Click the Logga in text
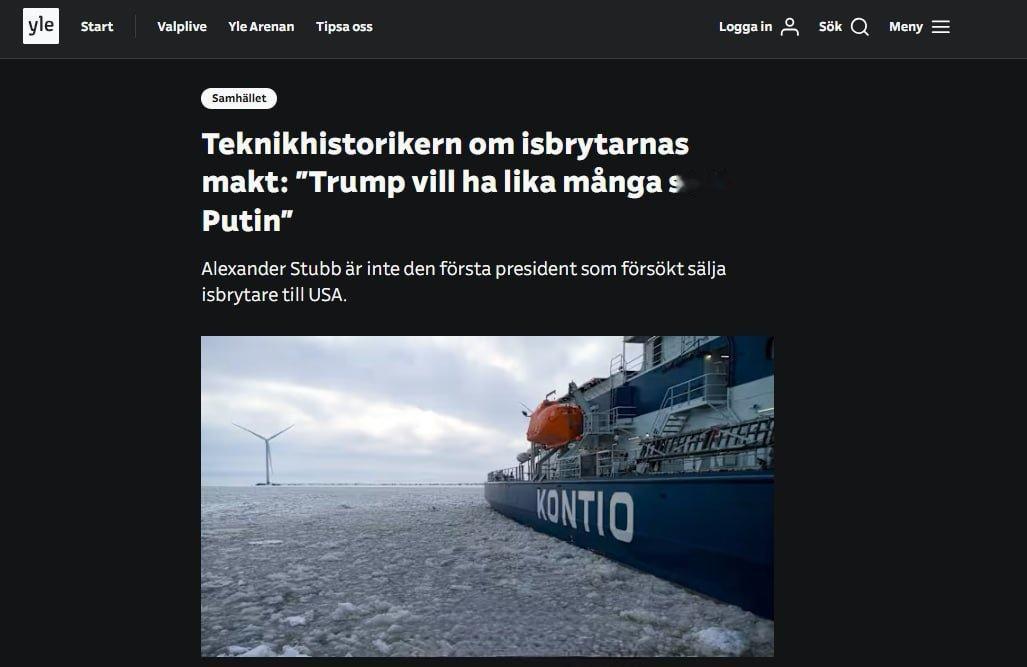 tap(745, 27)
